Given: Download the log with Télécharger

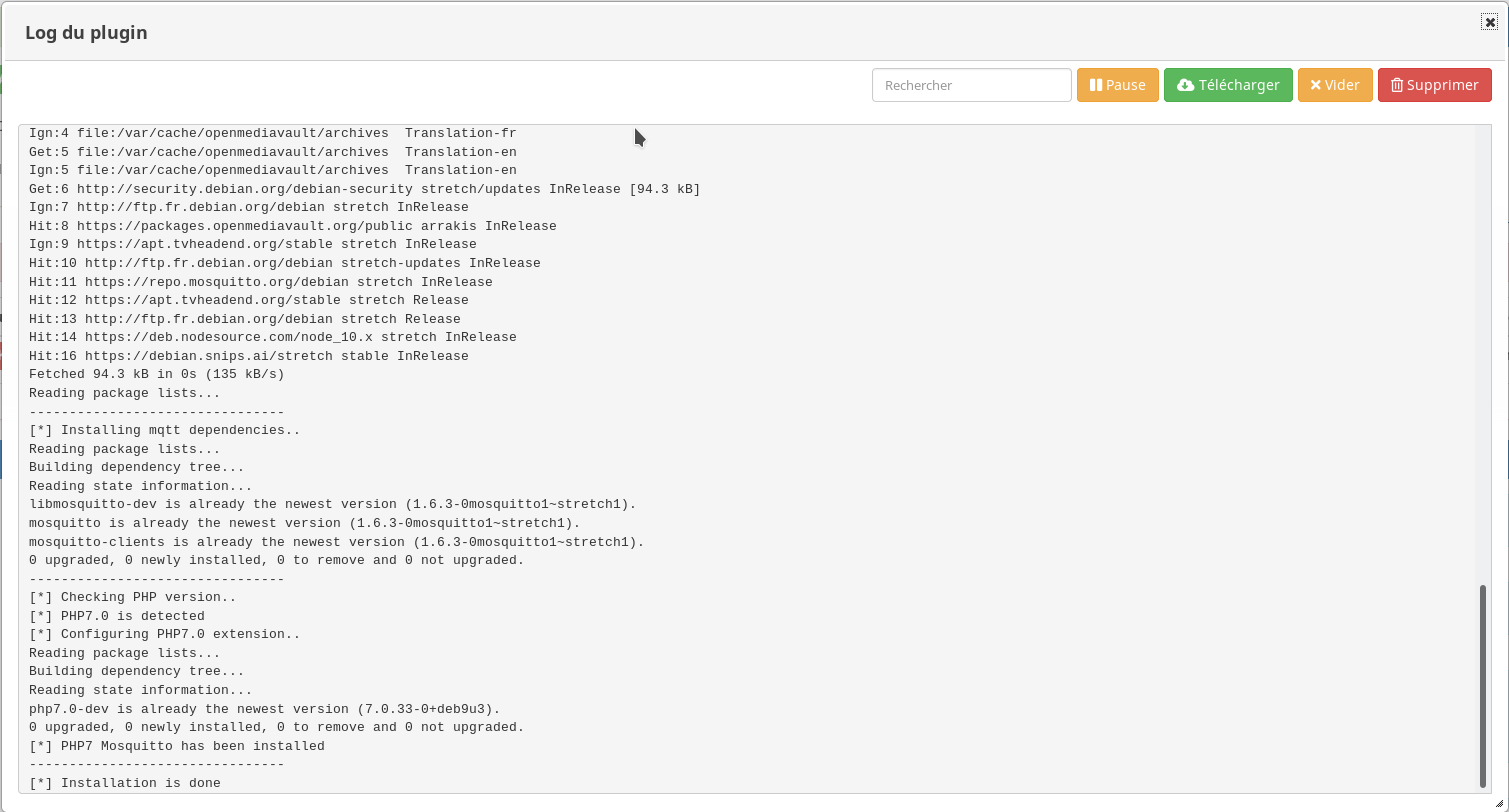Looking at the screenshot, I should [1228, 85].
